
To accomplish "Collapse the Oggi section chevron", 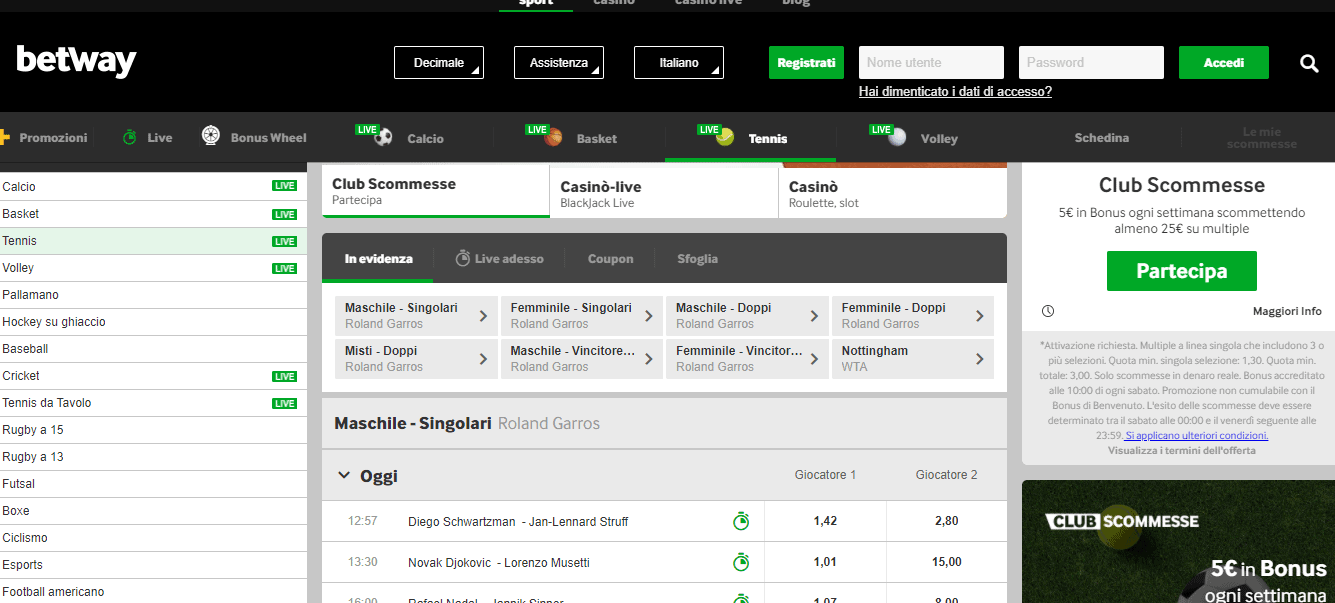I will pos(344,476).
